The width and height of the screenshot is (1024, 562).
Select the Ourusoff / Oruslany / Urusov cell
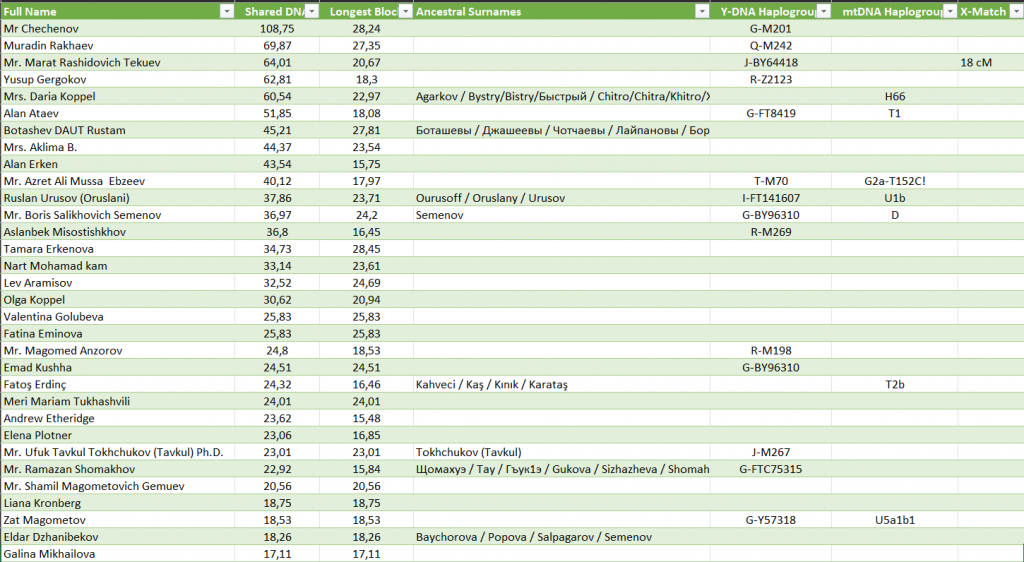pos(482,199)
